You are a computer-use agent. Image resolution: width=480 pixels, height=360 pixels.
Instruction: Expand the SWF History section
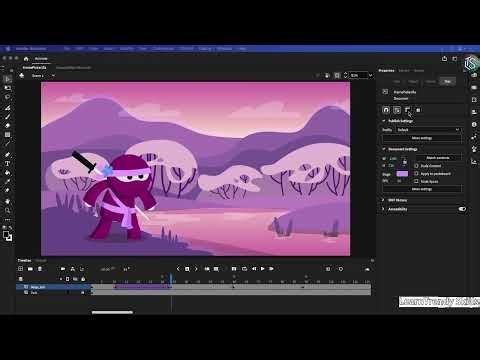(x=383, y=200)
